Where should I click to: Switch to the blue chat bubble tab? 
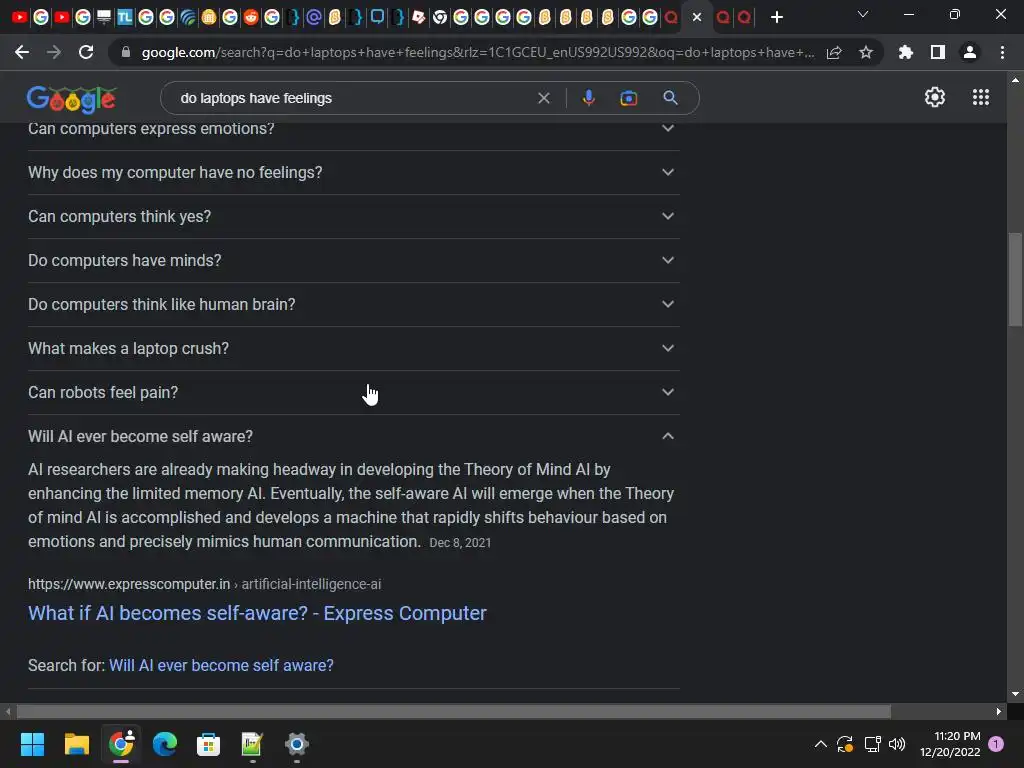[377, 18]
